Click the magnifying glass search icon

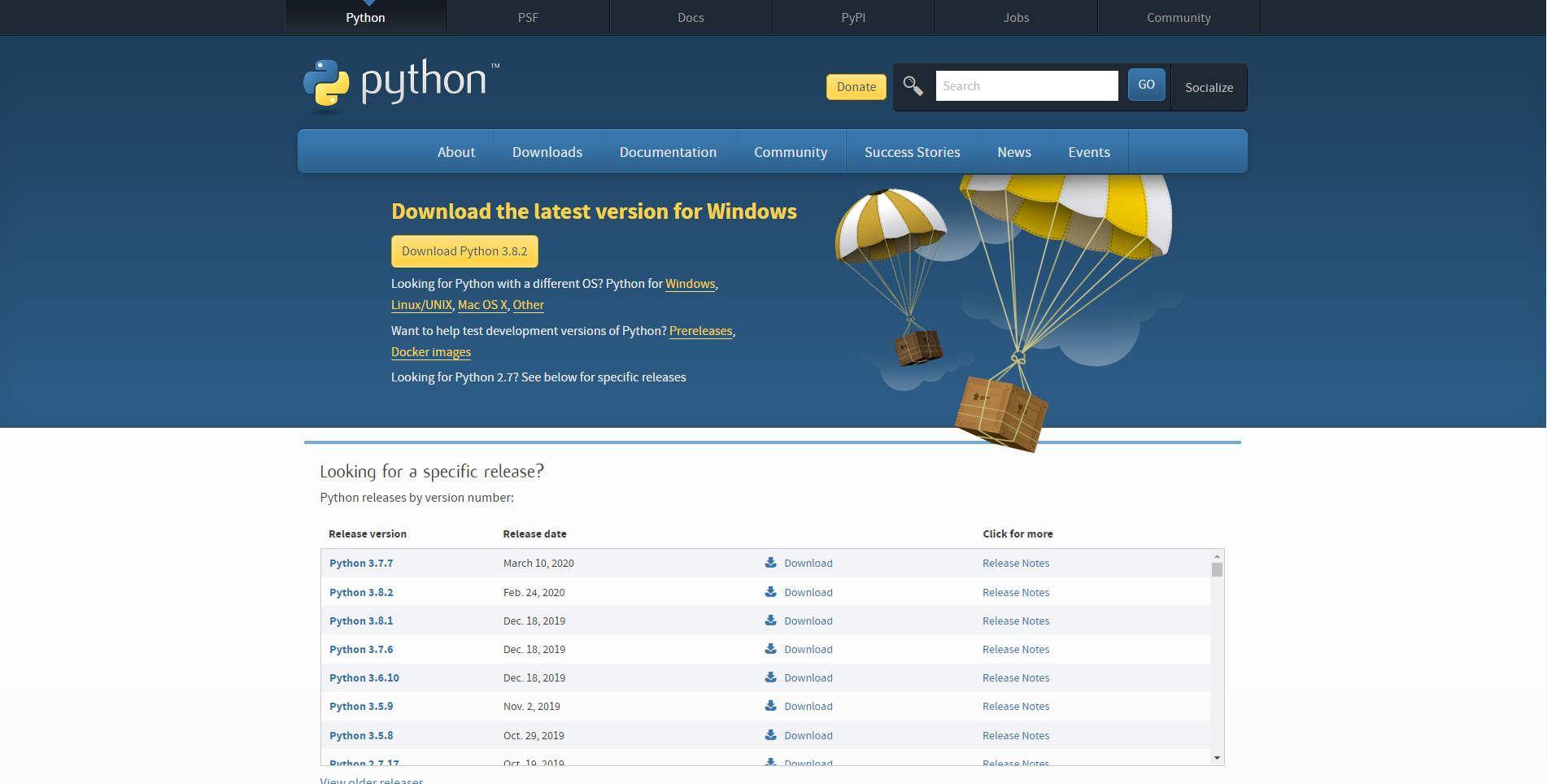point(913,86)
